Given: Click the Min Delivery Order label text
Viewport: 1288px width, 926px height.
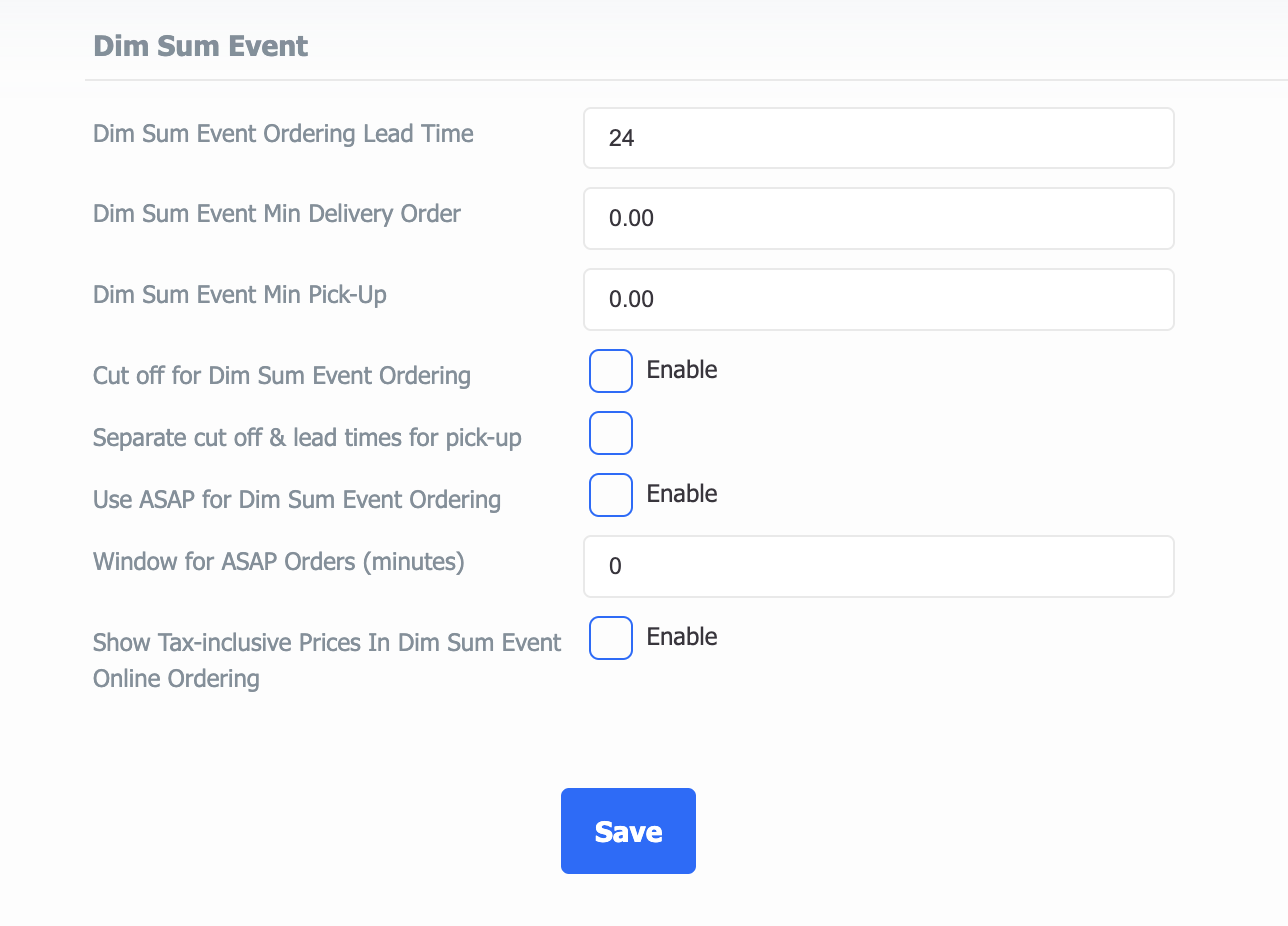Looking at the screenshot, I should tap(277, 213).
